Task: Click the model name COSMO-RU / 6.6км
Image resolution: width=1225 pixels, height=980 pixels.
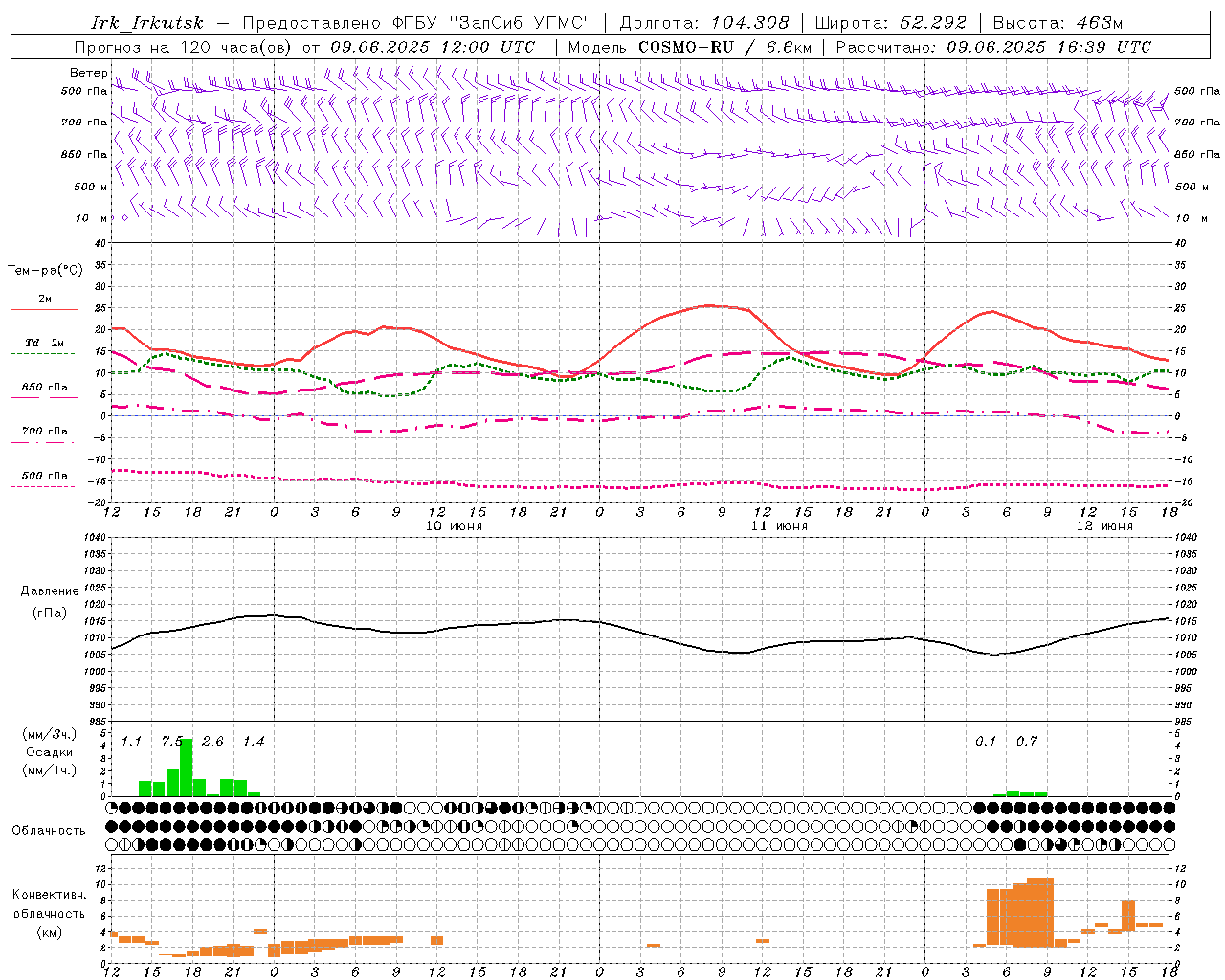Action: point(725,47)
